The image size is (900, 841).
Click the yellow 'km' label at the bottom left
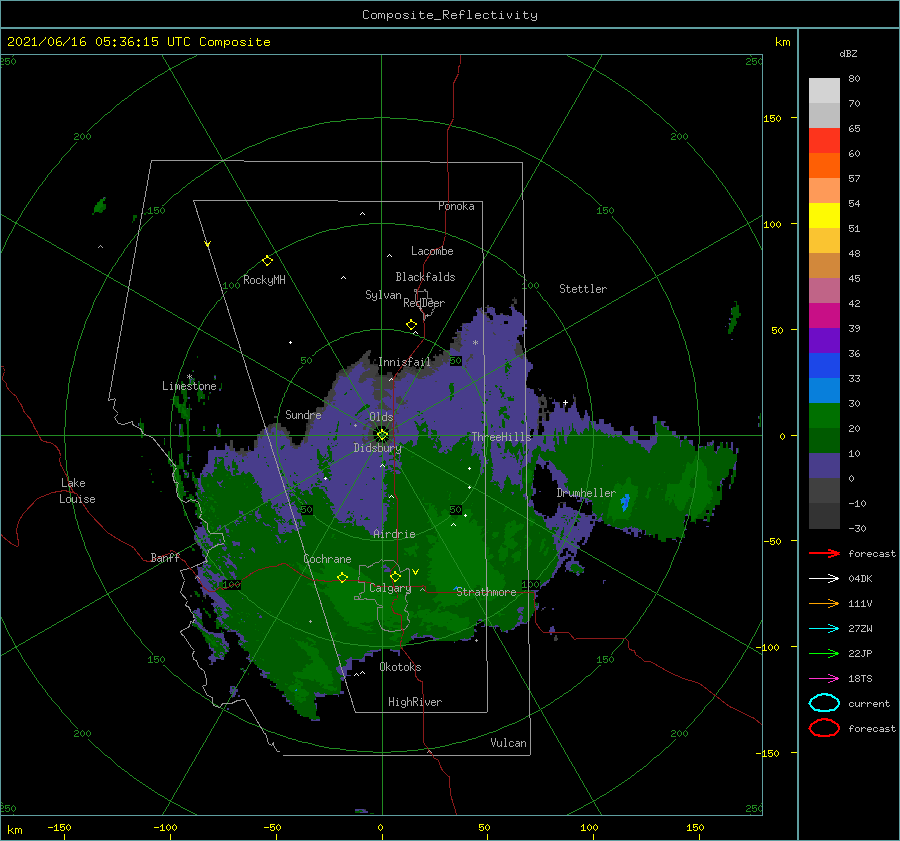14,830
